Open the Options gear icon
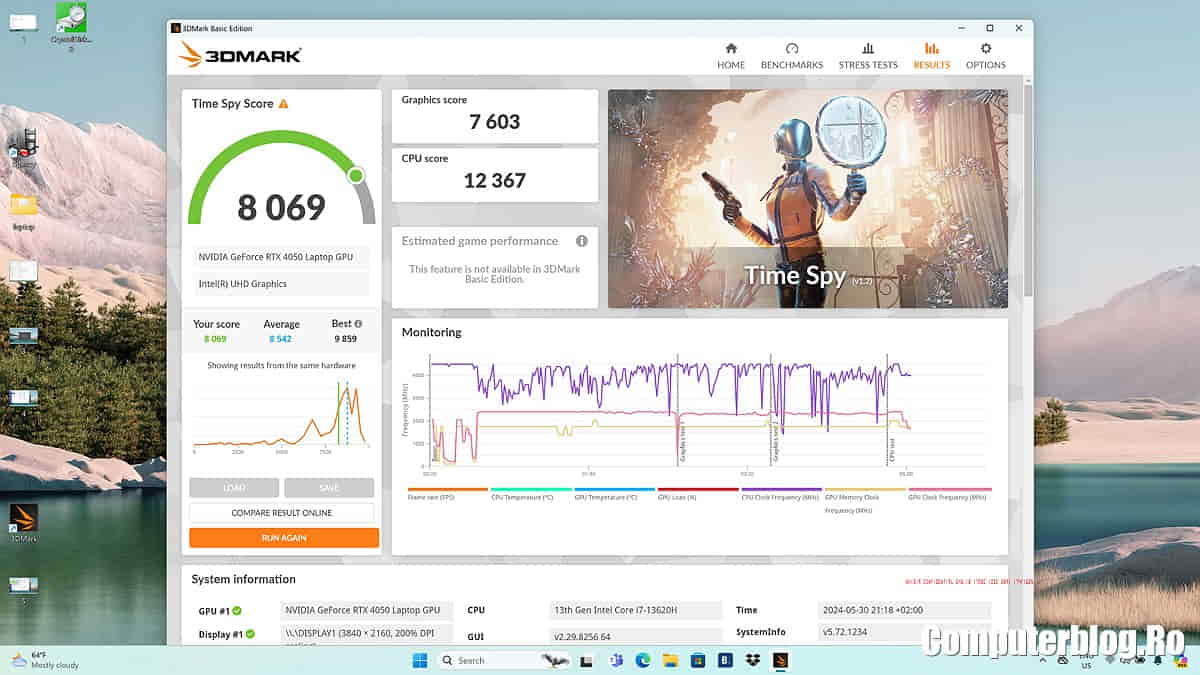 pos(985,49)
